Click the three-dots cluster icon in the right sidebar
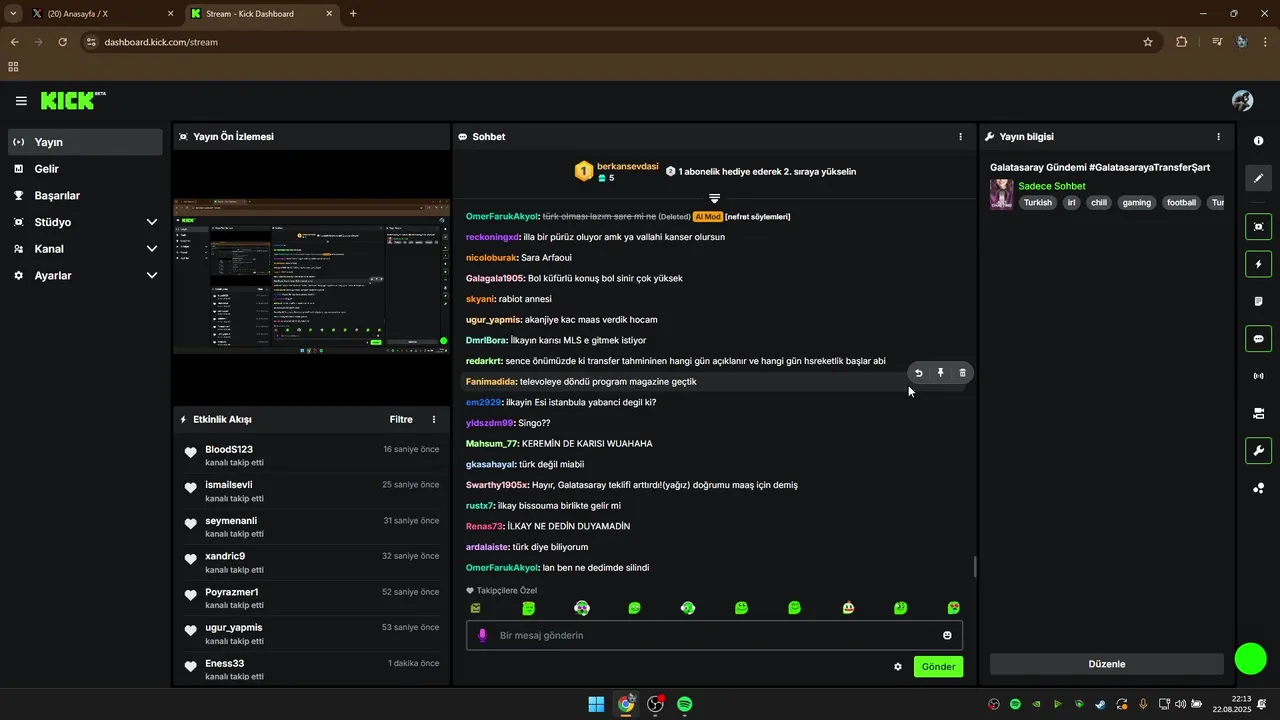This screenshot has width=1280, height=720. 1258,488
